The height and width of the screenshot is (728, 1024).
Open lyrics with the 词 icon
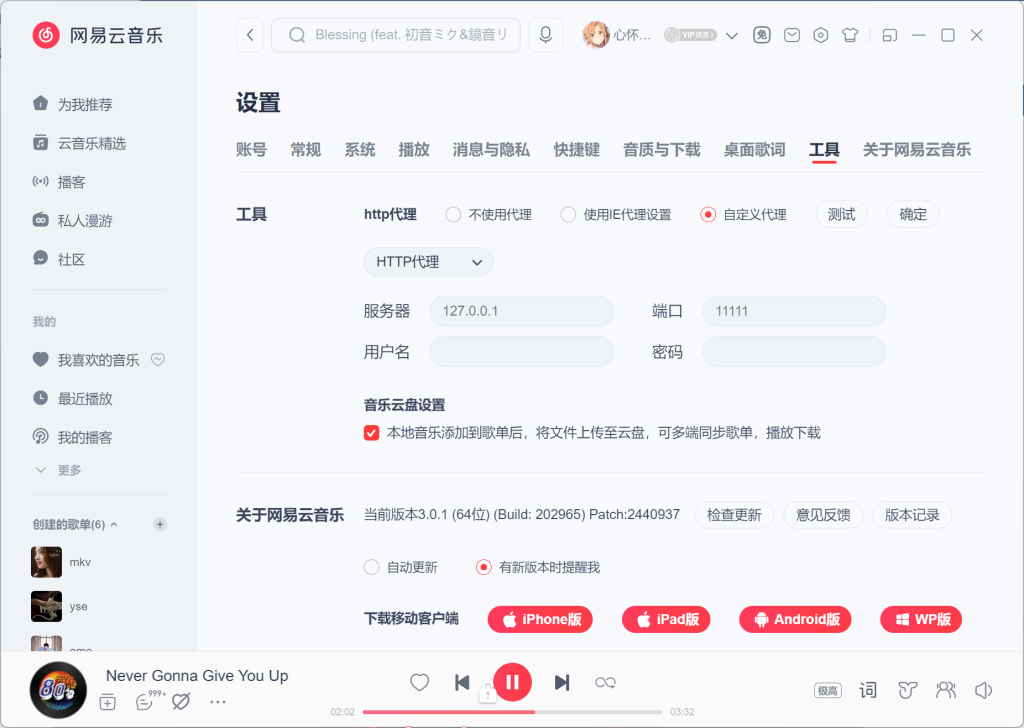868,689
